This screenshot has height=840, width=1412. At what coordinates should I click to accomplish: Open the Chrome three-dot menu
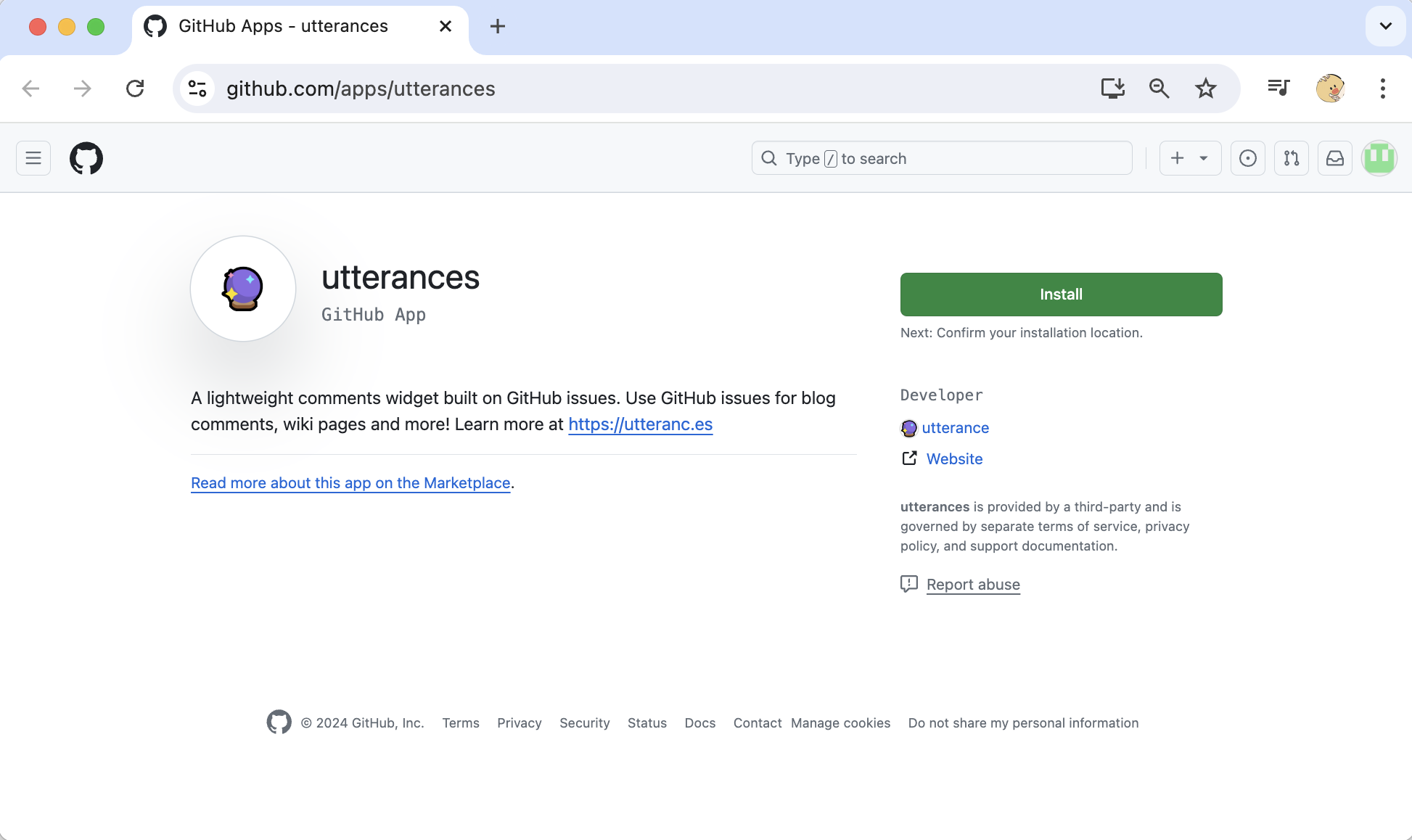pyautogui.click(x=1383, y=88)
